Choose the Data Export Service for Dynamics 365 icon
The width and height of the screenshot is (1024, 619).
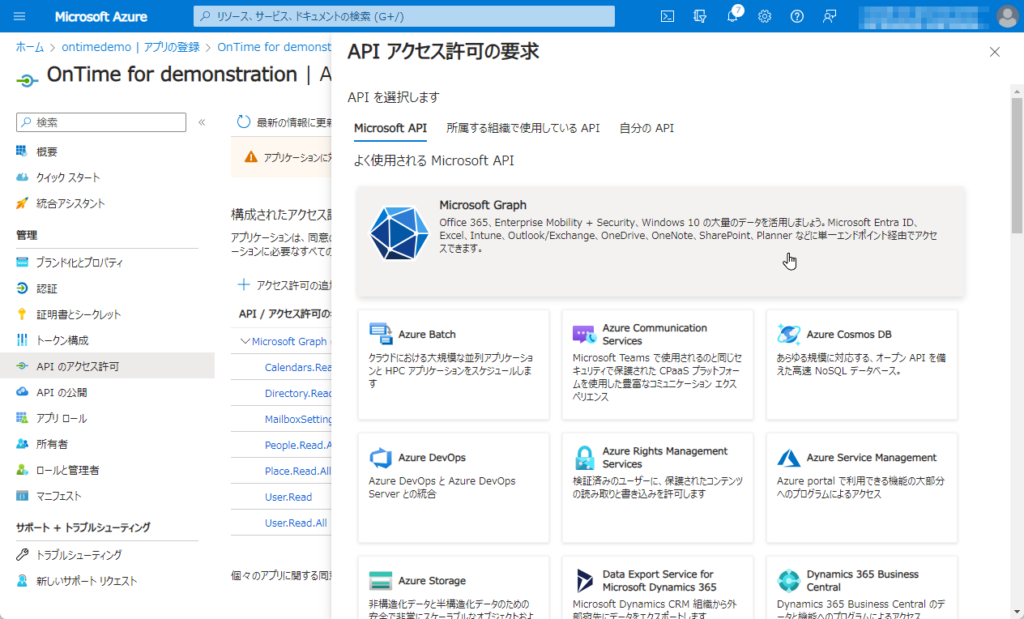tap(584, 580)
